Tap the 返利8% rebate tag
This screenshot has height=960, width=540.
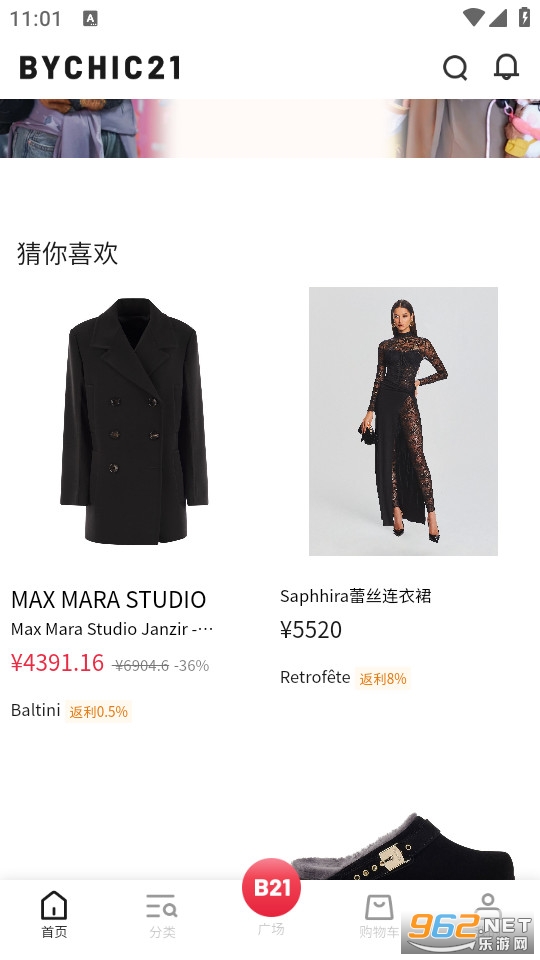point(383,678)
